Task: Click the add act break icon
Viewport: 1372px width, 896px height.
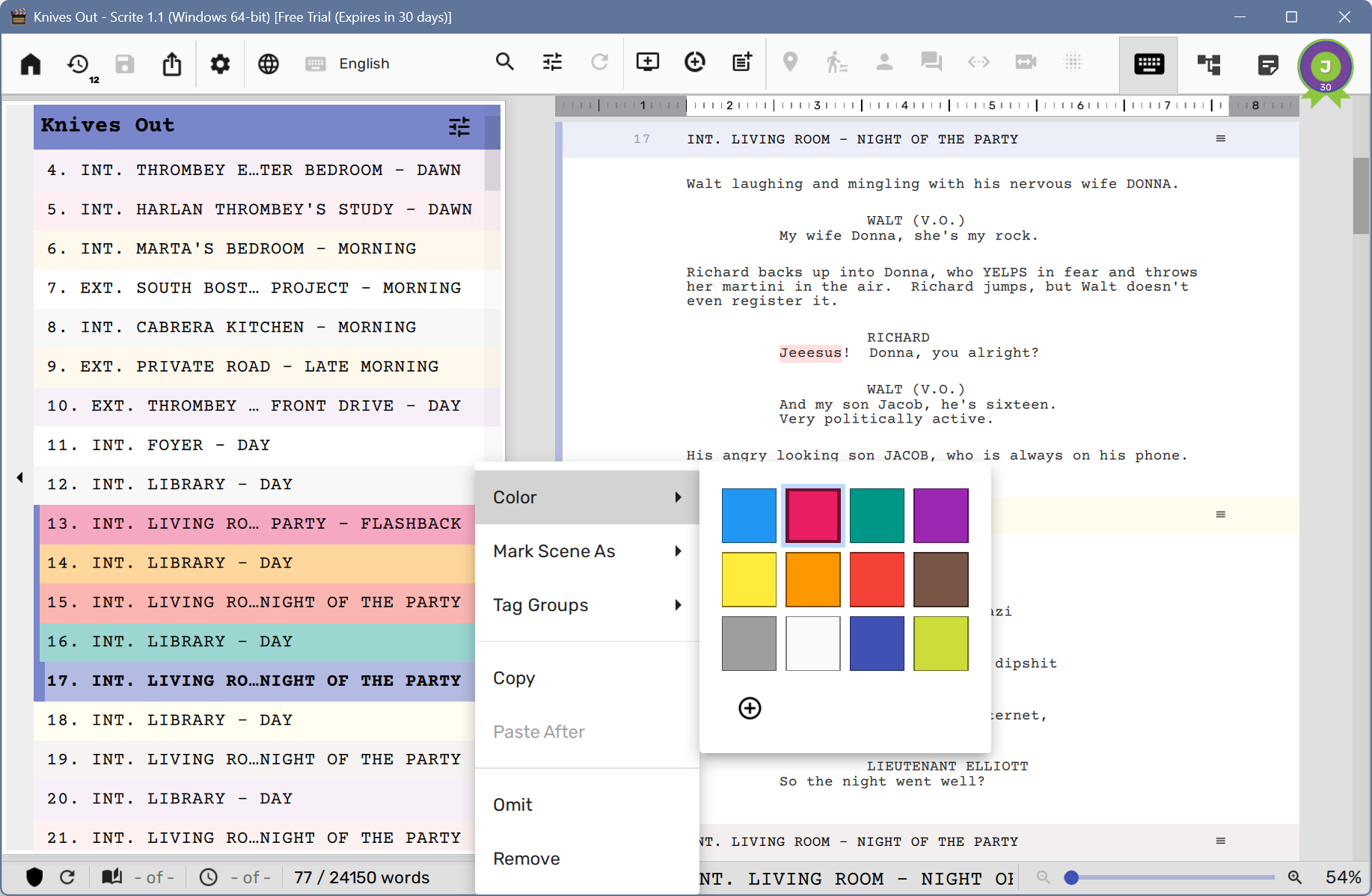Action: 695,62
